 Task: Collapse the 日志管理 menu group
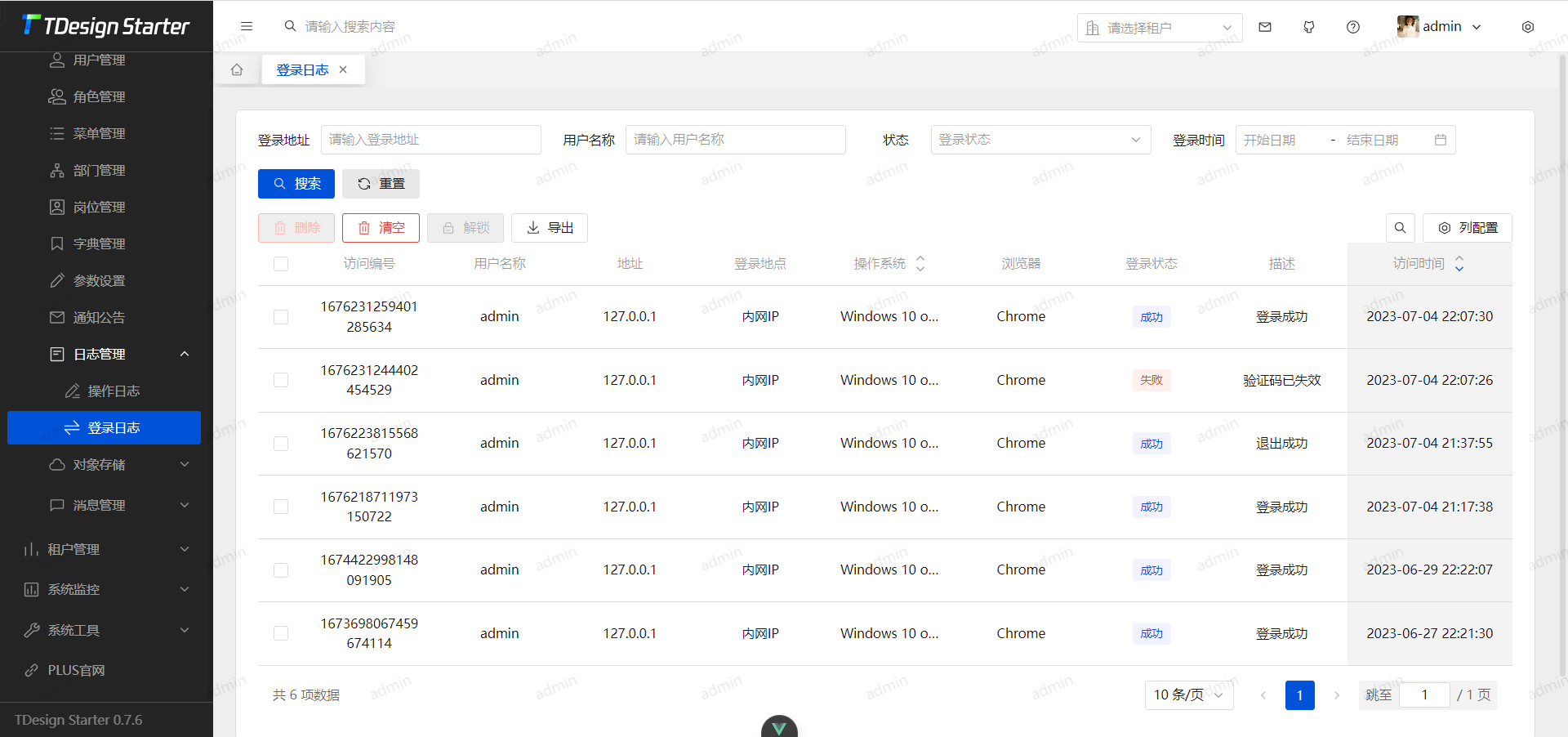(x=104, y=354)
